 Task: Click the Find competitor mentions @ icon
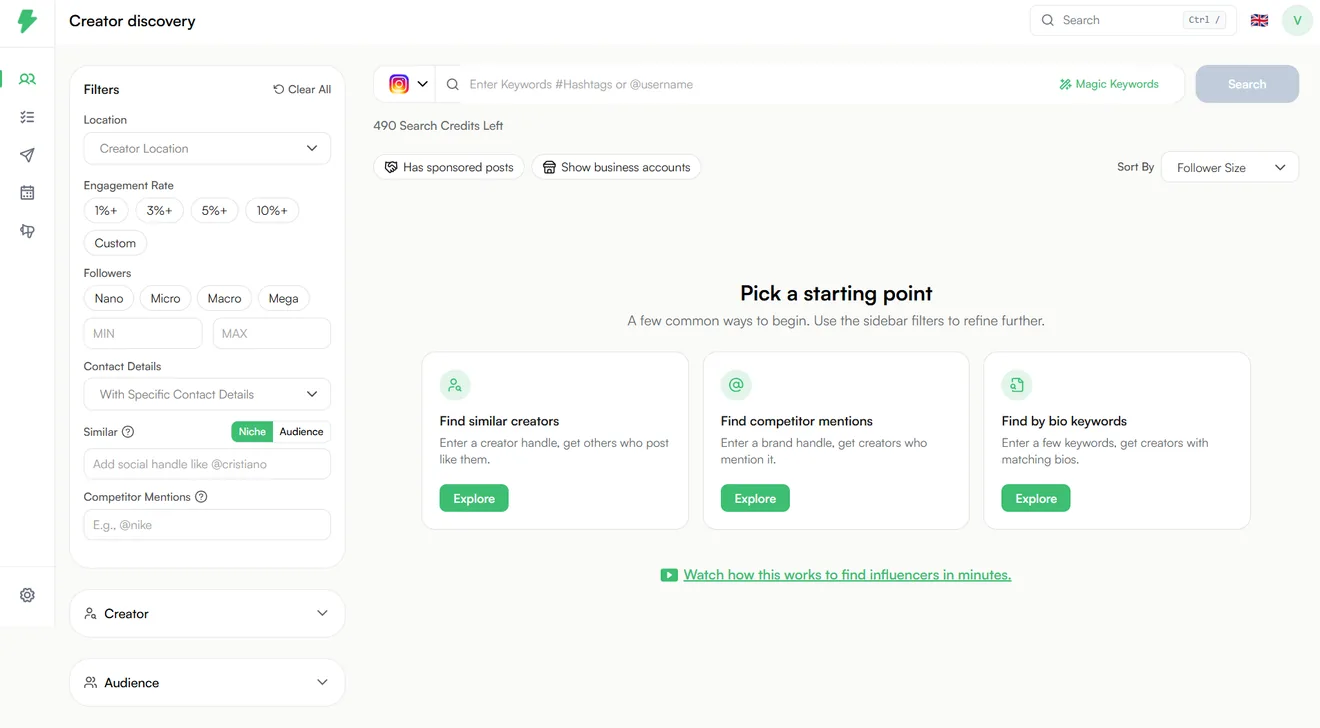[736, 385]
